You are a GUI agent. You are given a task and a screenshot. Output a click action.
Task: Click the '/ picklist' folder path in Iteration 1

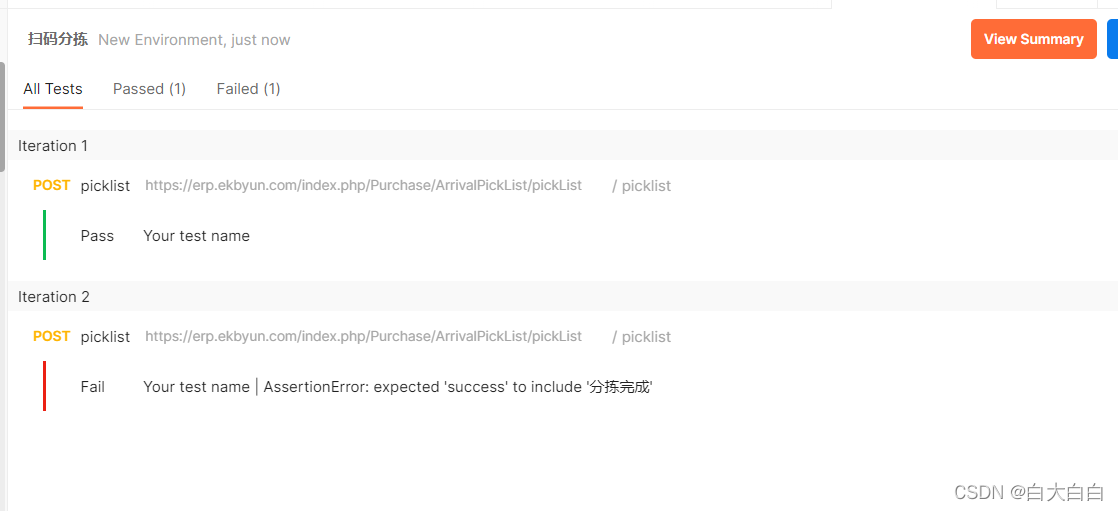click(642, 186)
